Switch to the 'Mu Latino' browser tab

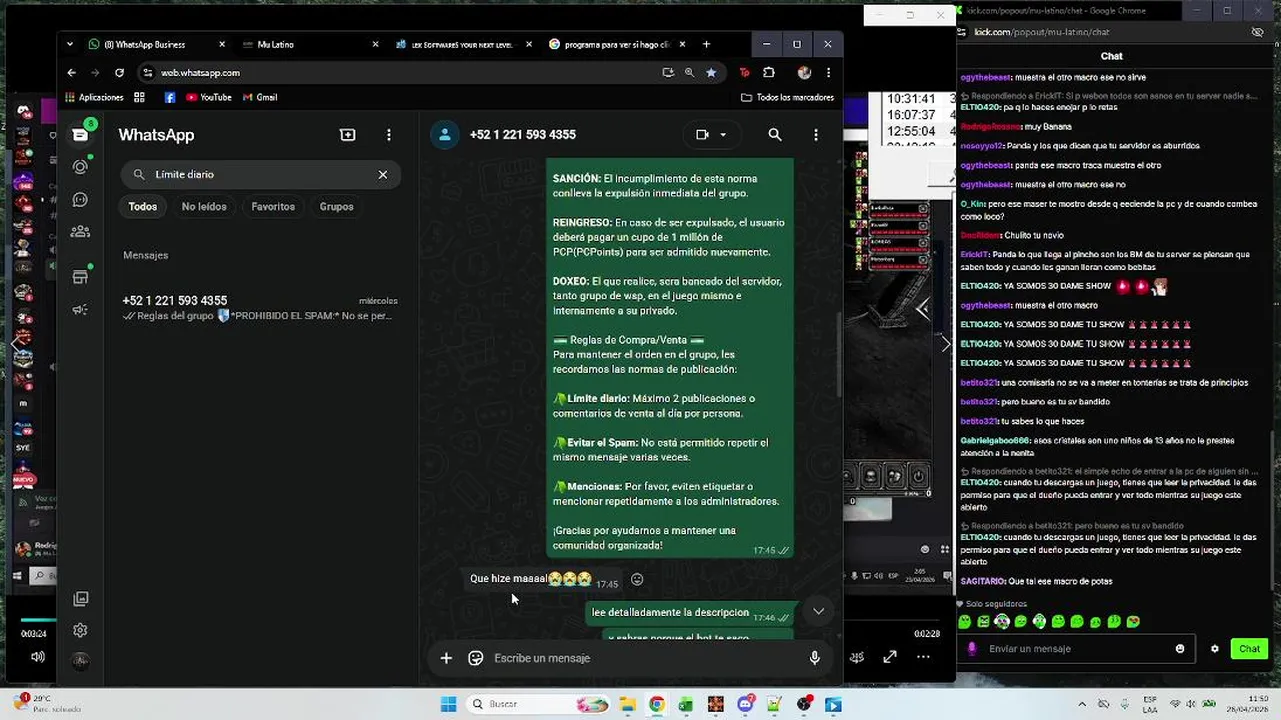coord(308,44)
